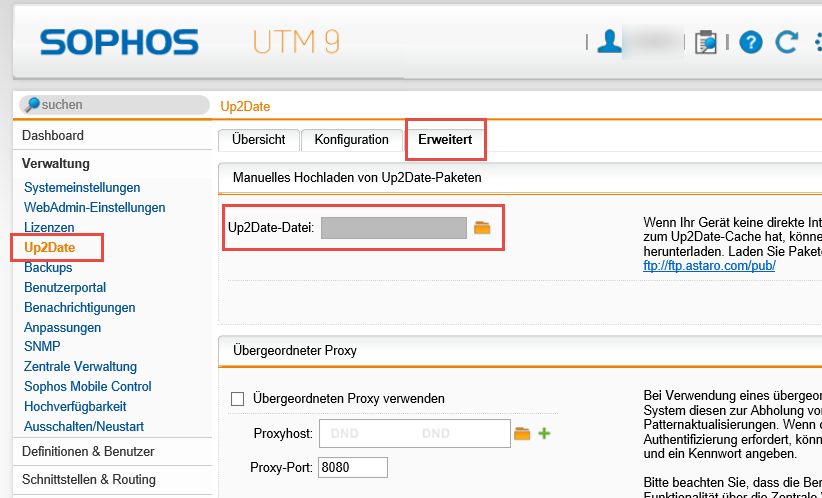The height and width of the screenshot is (498, 822).
Task: Click the Up2Date-Datei file field
Action: (394, 228)
